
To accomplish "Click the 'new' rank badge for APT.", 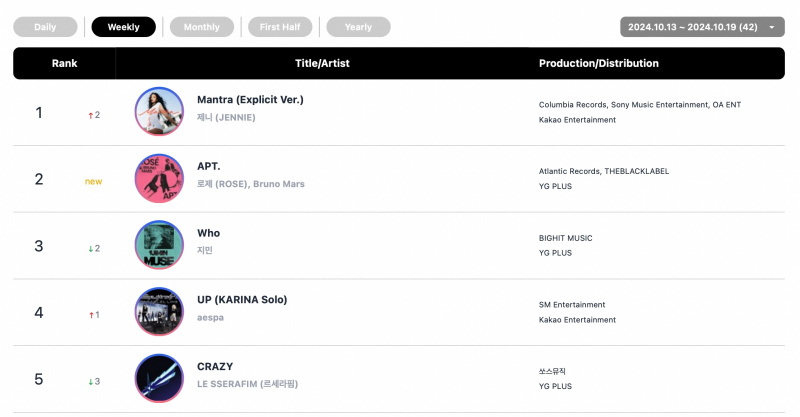I will tap(93, 181).
